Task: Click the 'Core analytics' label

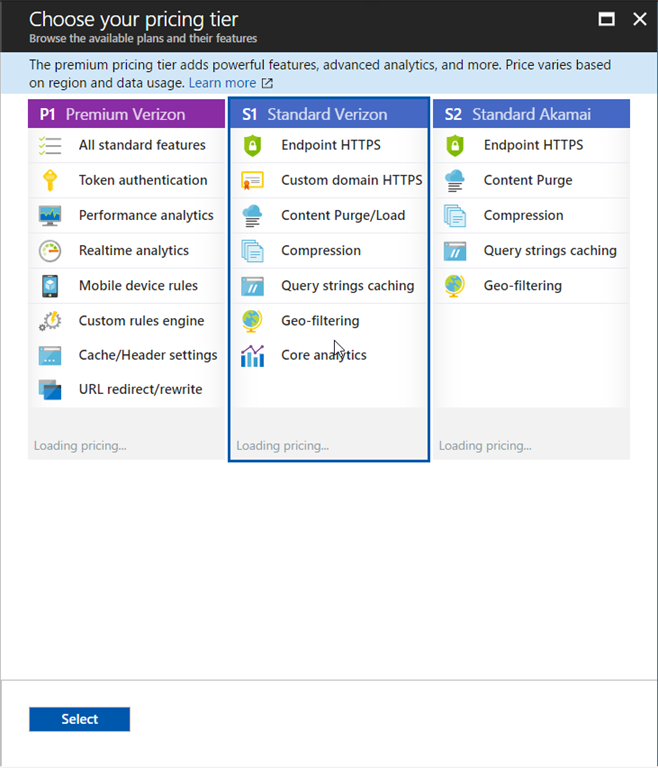Action: (324, 355)
